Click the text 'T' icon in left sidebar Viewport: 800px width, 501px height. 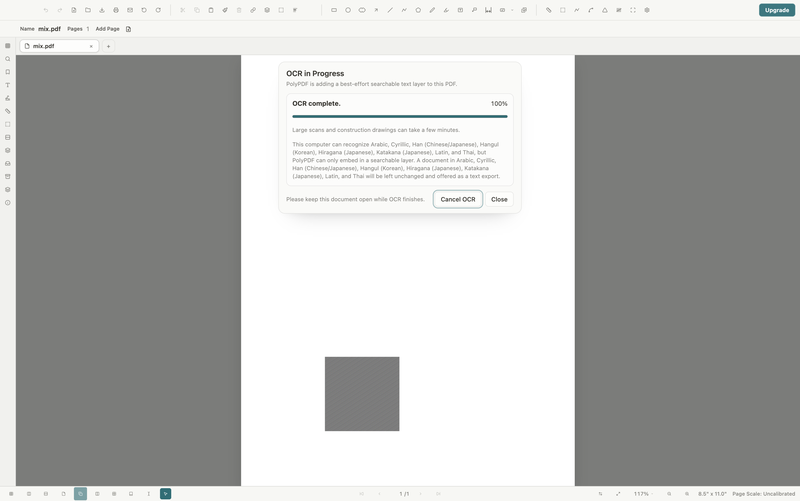click(8, 85)
